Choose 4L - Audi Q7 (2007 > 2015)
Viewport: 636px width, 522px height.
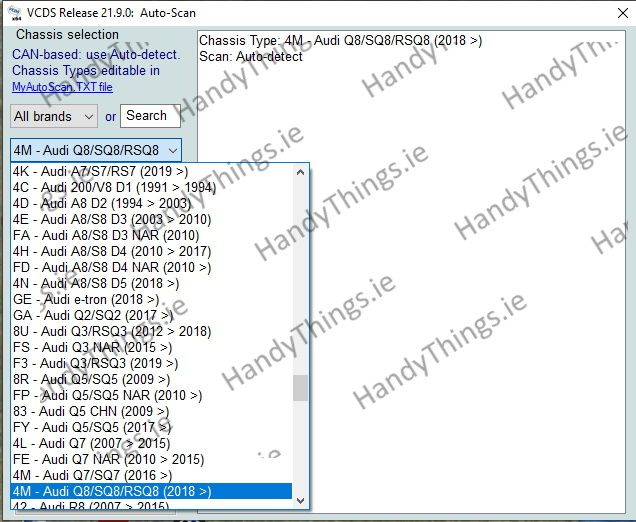coord(151,443)
